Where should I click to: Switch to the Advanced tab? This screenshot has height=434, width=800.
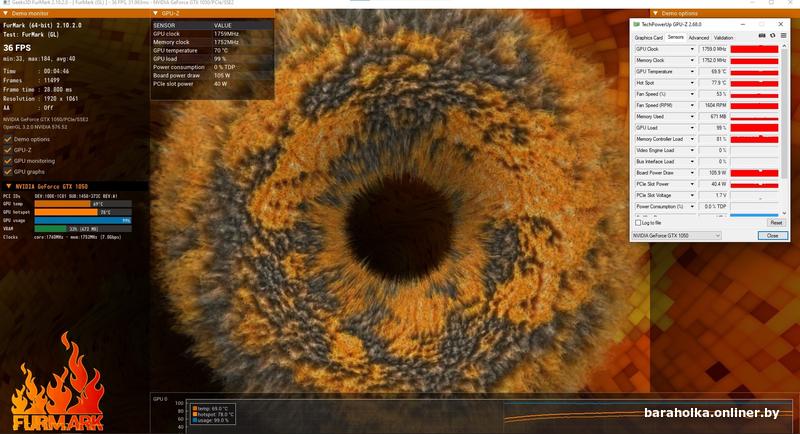[x=698, y=36]
